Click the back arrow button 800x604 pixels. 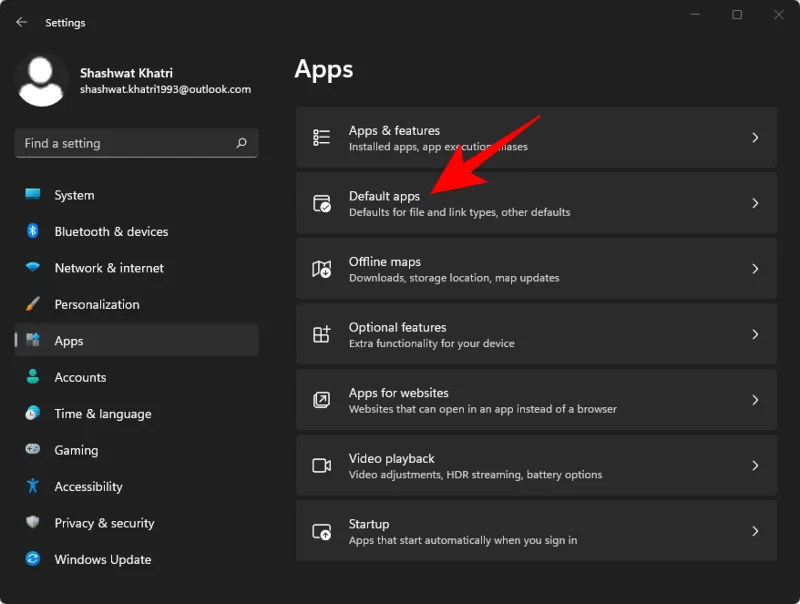(20, 21)
